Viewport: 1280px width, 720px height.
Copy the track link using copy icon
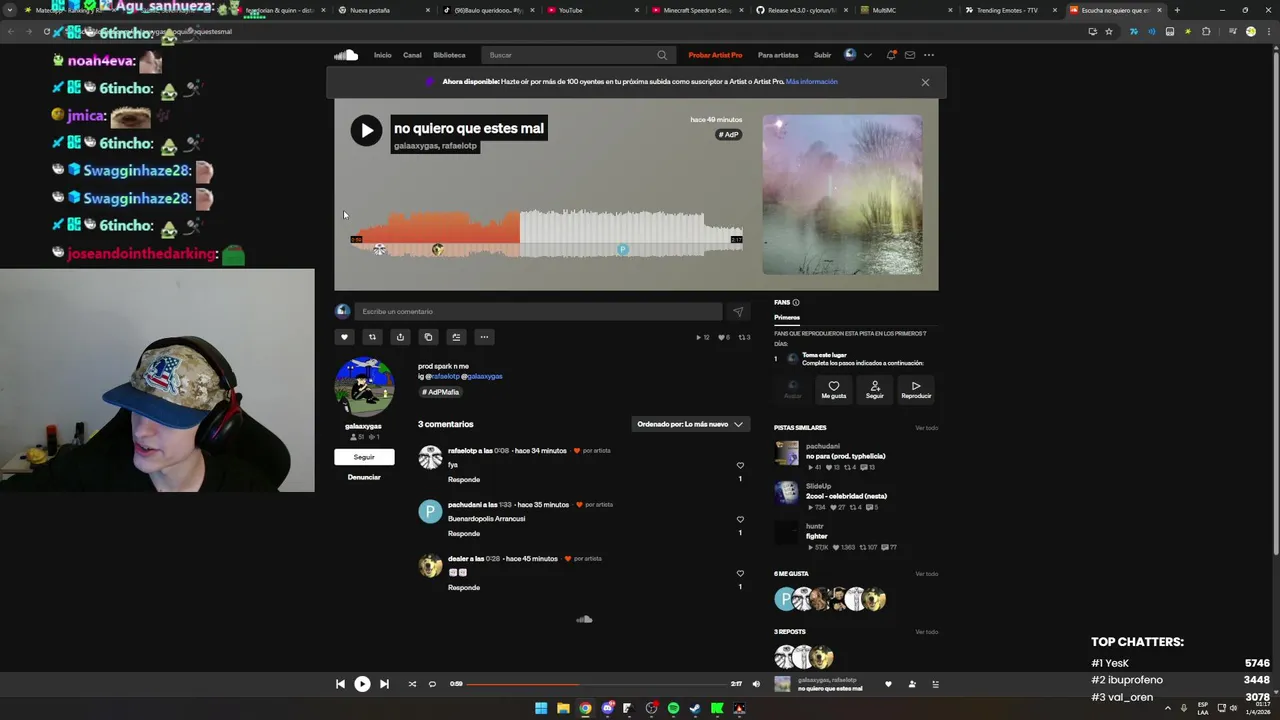pos(428,337)
